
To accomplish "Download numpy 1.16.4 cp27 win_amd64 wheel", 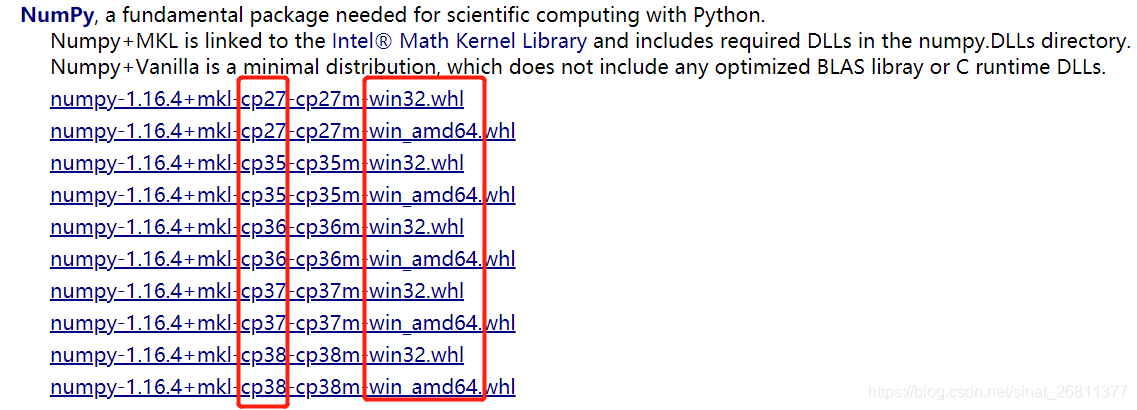I will 283,131.
